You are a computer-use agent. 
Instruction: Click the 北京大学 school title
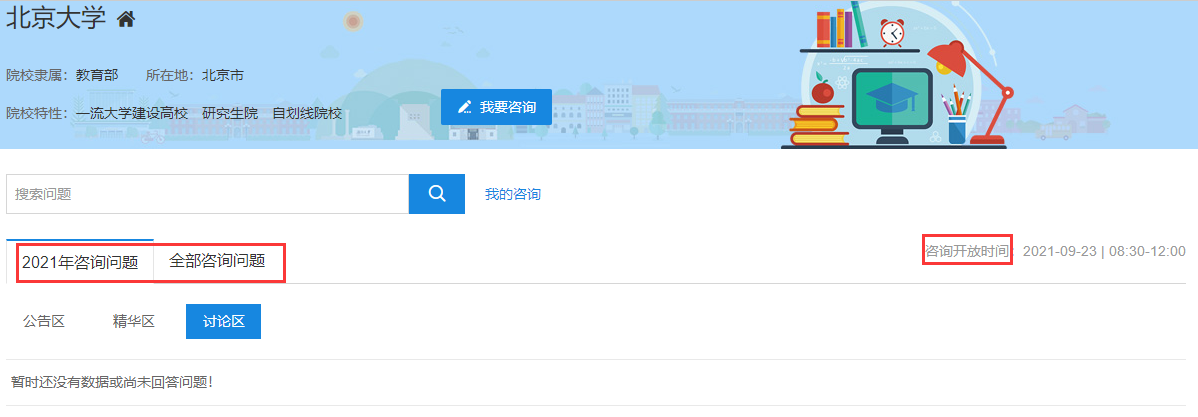56,19
